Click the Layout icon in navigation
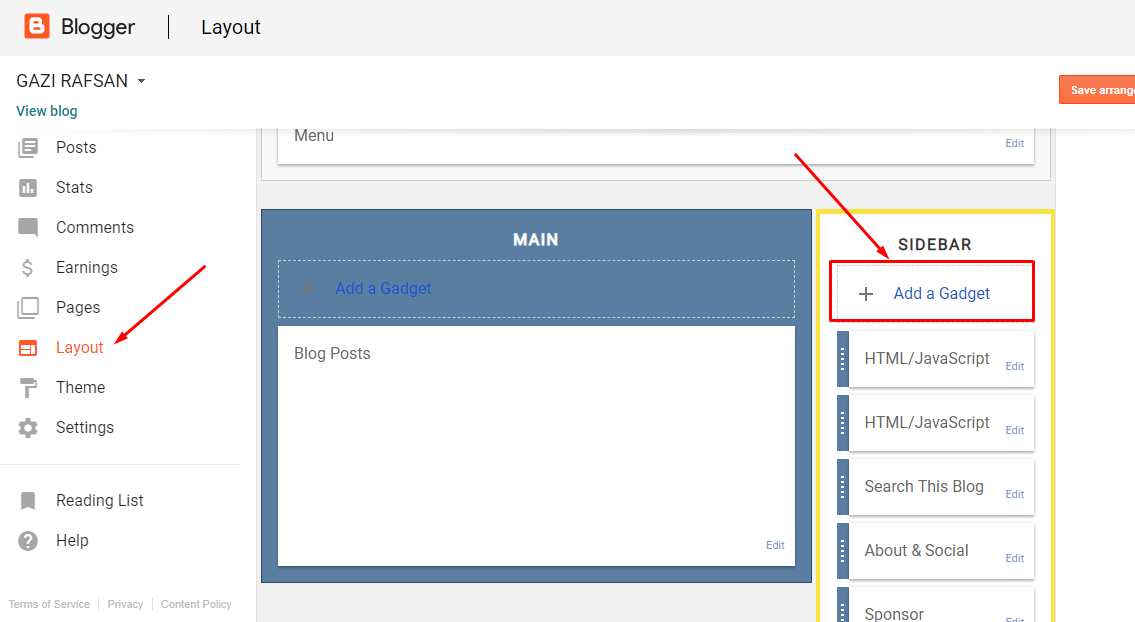 (28, 348)
